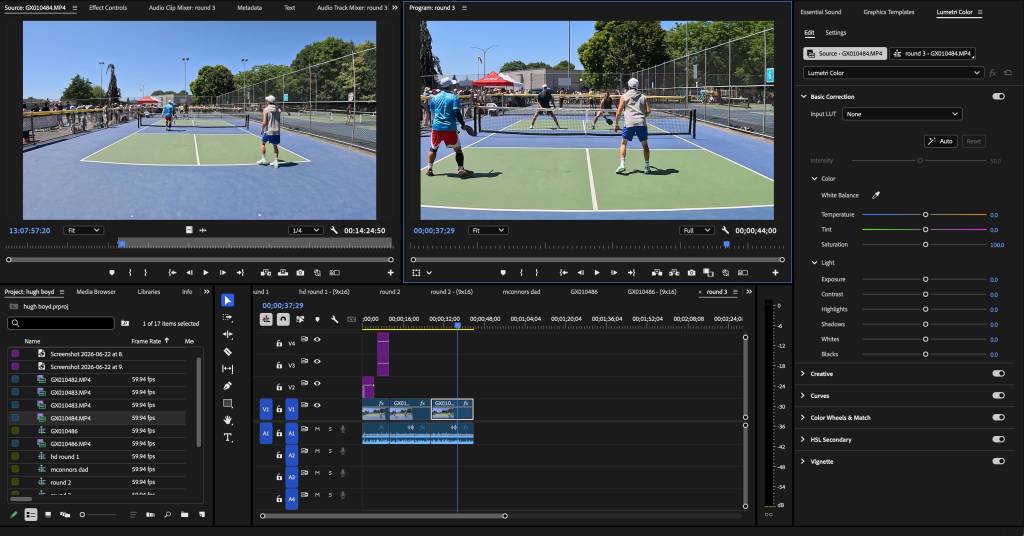Select the Selection tool arrow
The width and height of the screenshot is (1024, 536).
pyautogui.click(x=227, y=300)
